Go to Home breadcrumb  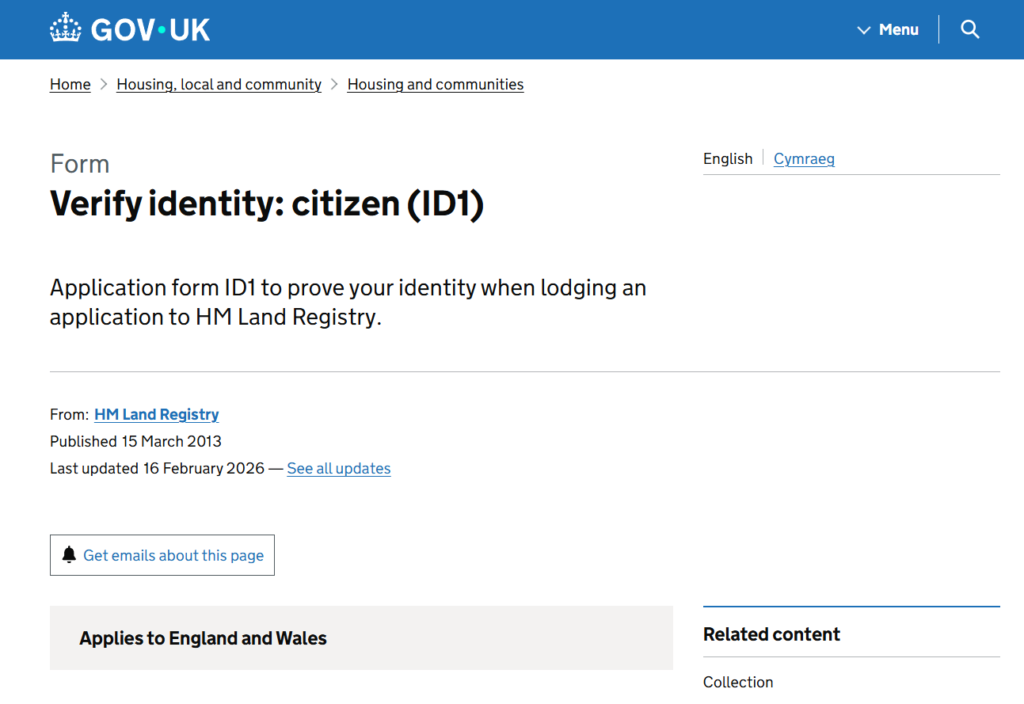click(70, 84)
